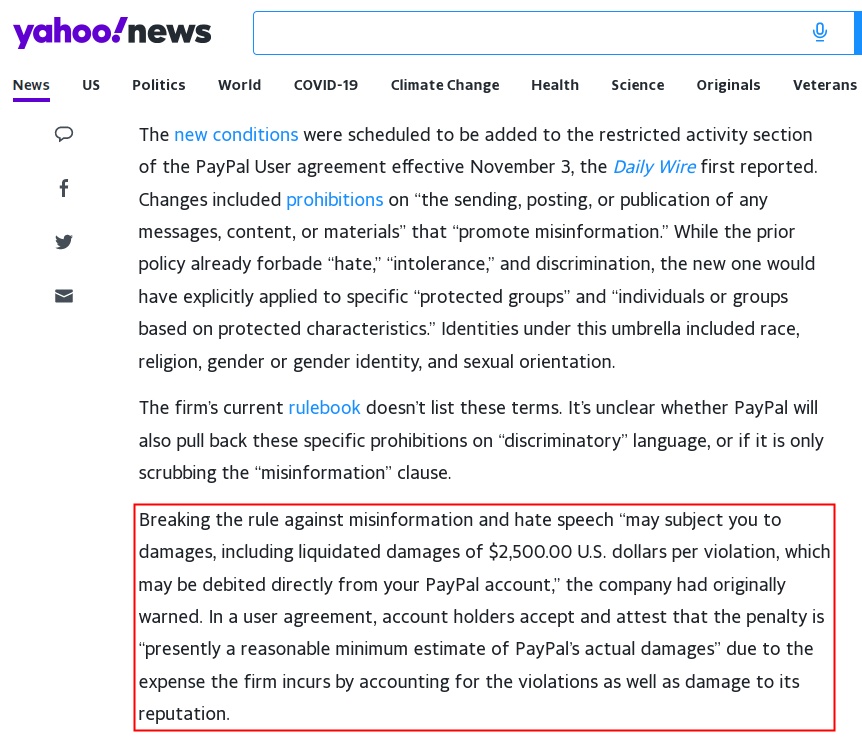Share article on Facebook
This screenshot has width=862, height=741.
click(x=64, y=188)
